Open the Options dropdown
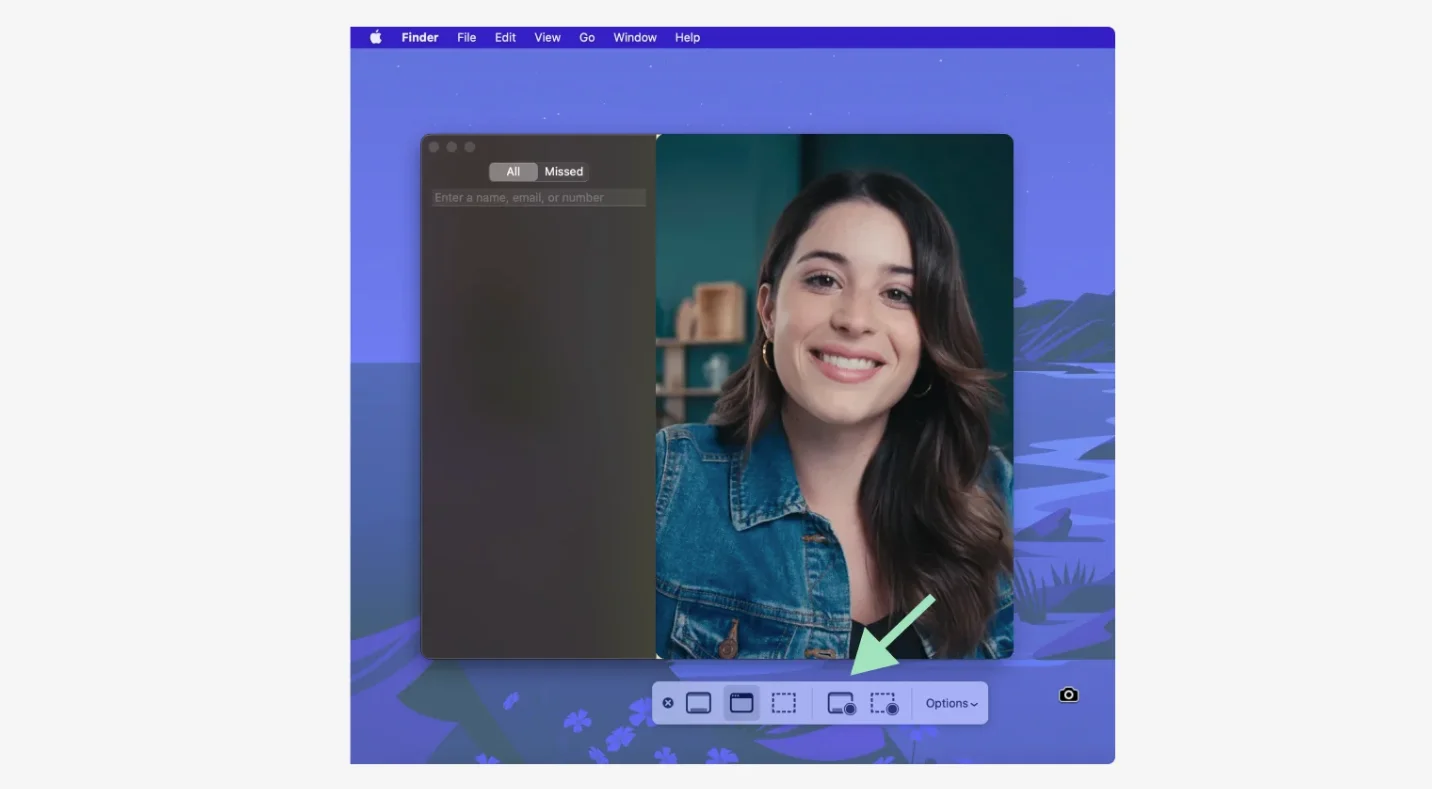The height and width of the screenshot is (789, 1432). click(949, 702)
